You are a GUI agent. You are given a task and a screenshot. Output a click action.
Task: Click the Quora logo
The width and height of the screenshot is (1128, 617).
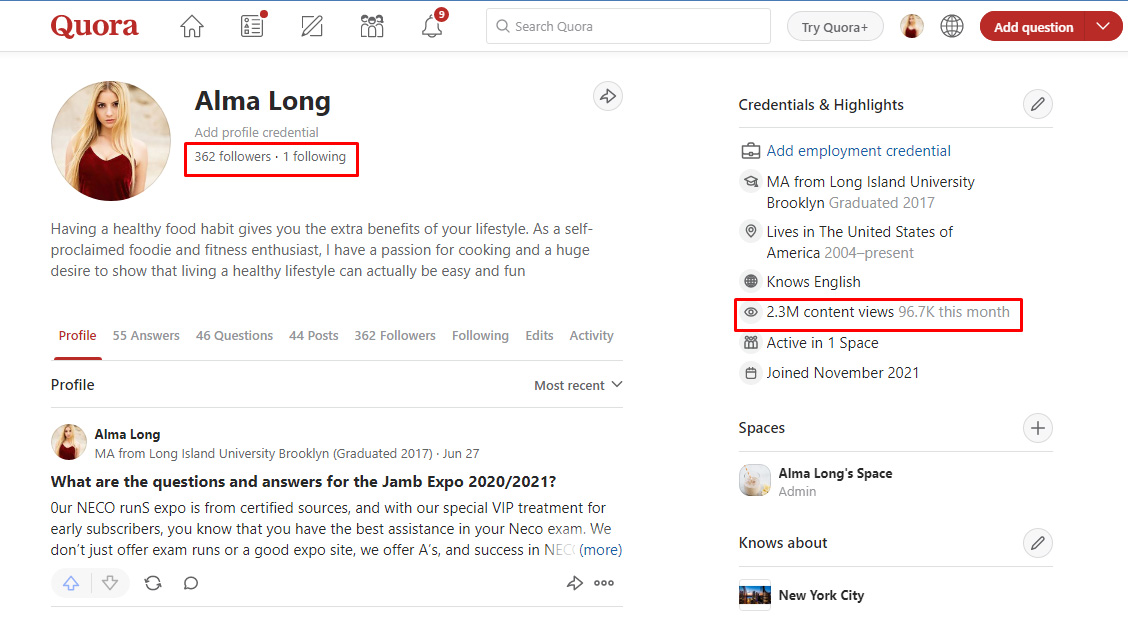point(94,27)
